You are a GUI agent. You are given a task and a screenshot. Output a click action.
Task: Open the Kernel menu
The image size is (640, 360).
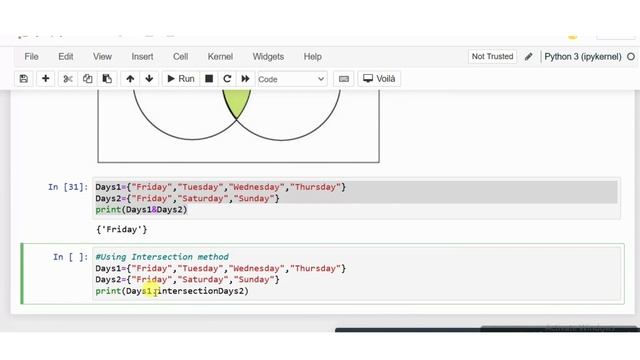click(220, 57)
